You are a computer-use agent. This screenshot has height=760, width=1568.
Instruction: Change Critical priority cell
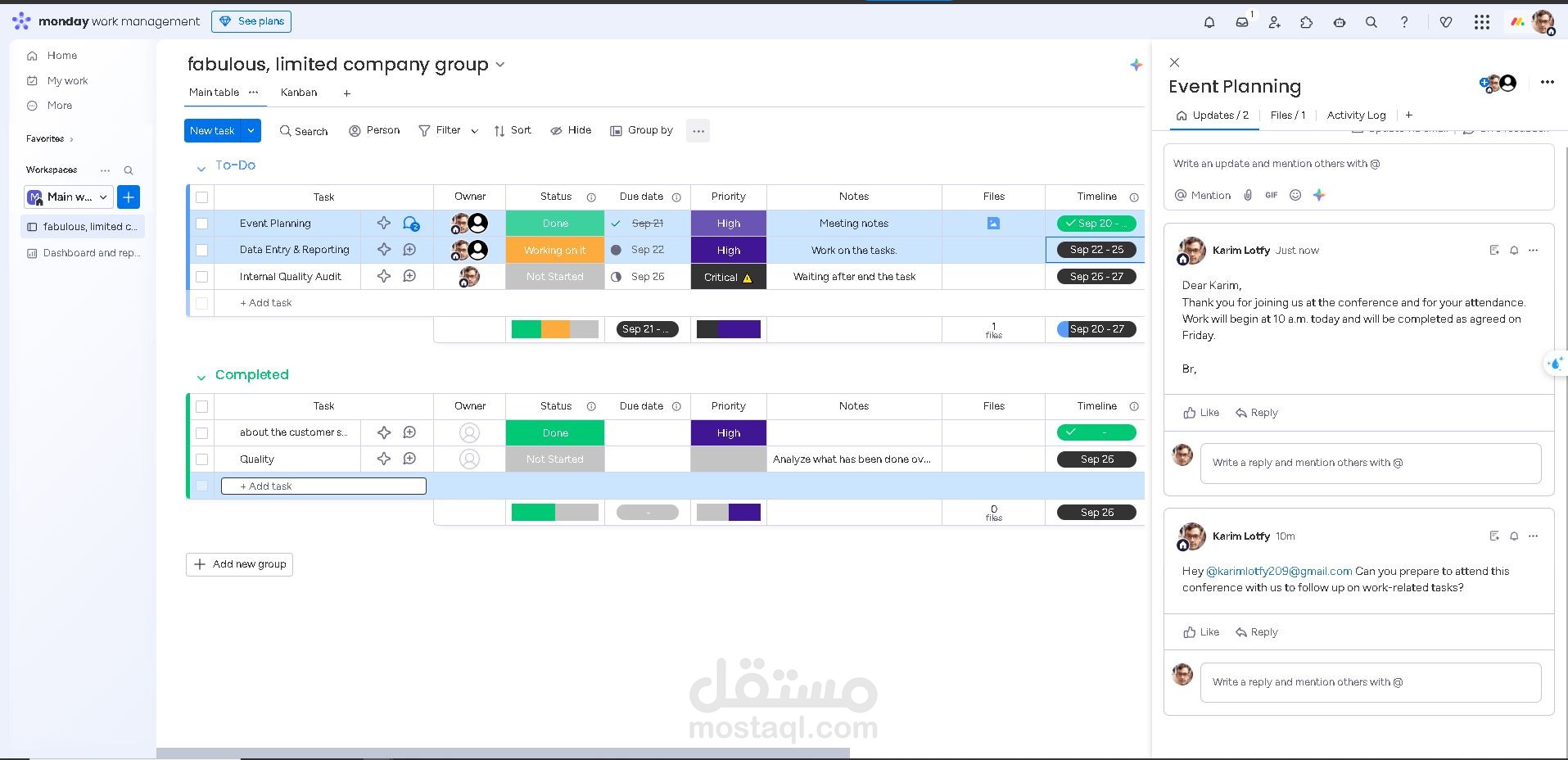(729, 277)
